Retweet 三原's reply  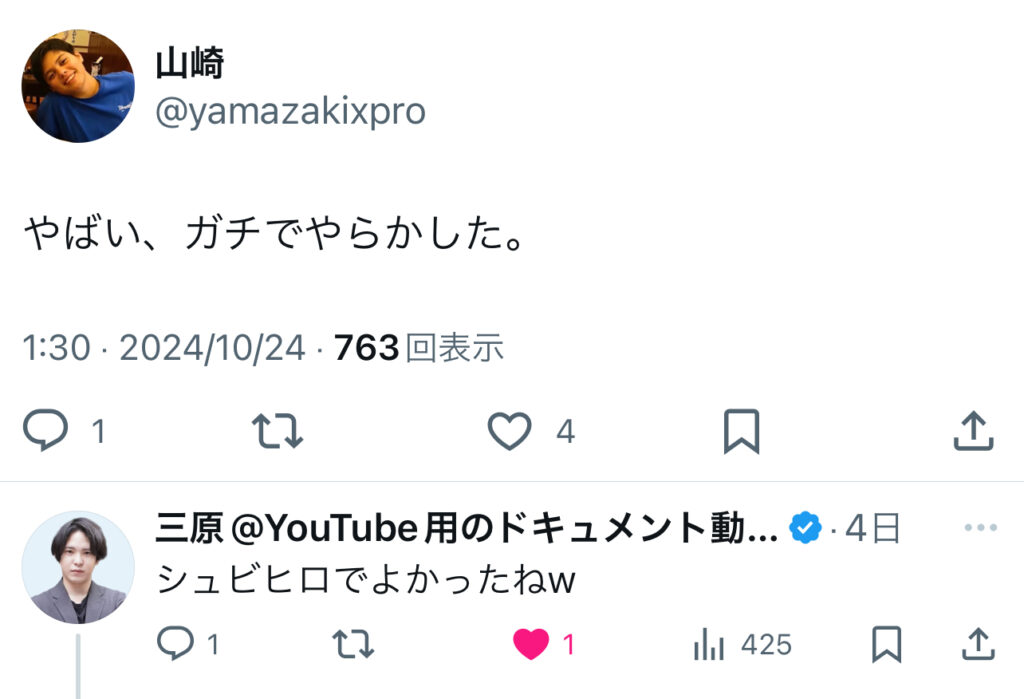(351, 645)
